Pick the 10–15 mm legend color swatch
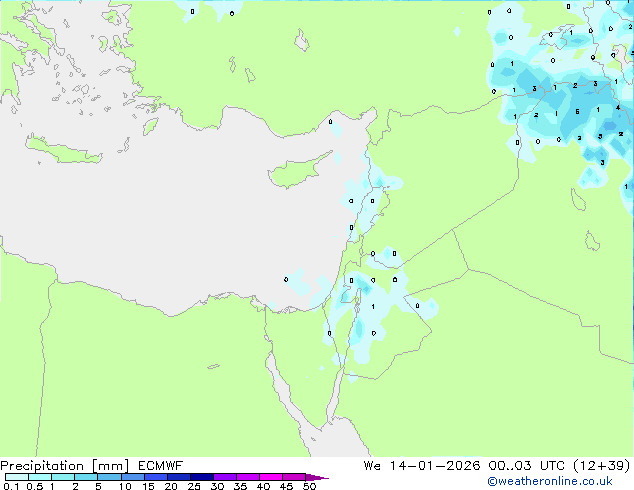 click(132, 477)
